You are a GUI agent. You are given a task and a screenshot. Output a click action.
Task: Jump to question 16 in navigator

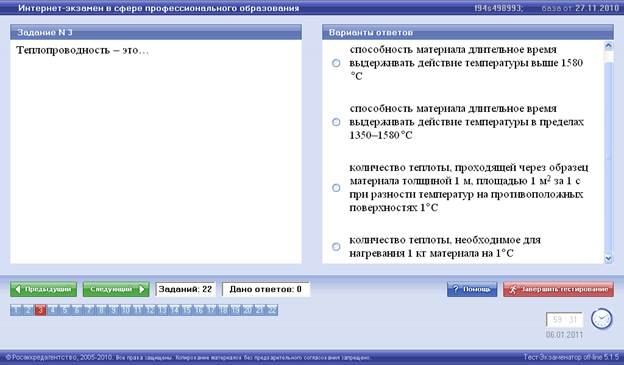(199, 310)
